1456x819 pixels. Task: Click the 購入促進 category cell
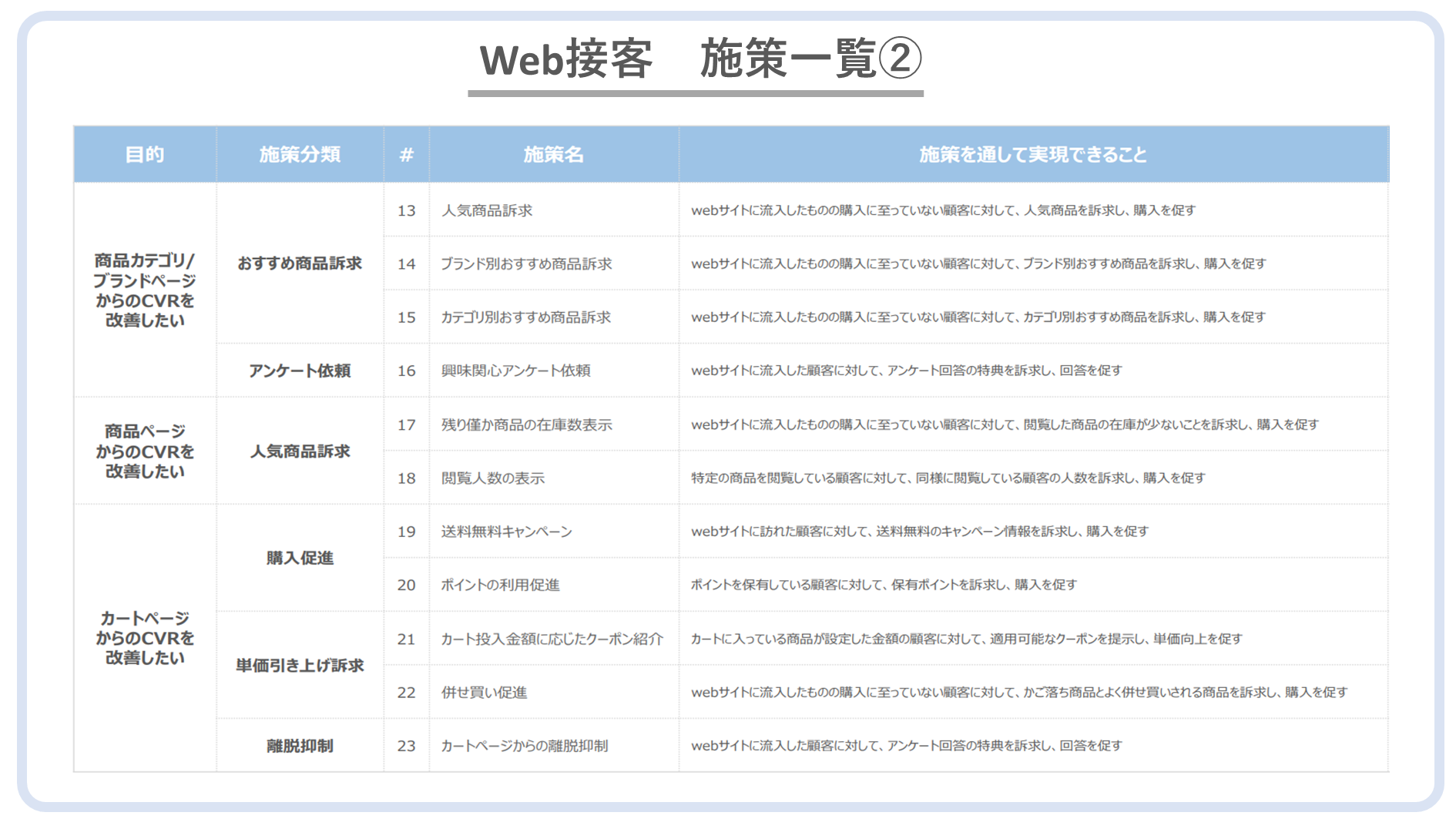pos(300,558)
